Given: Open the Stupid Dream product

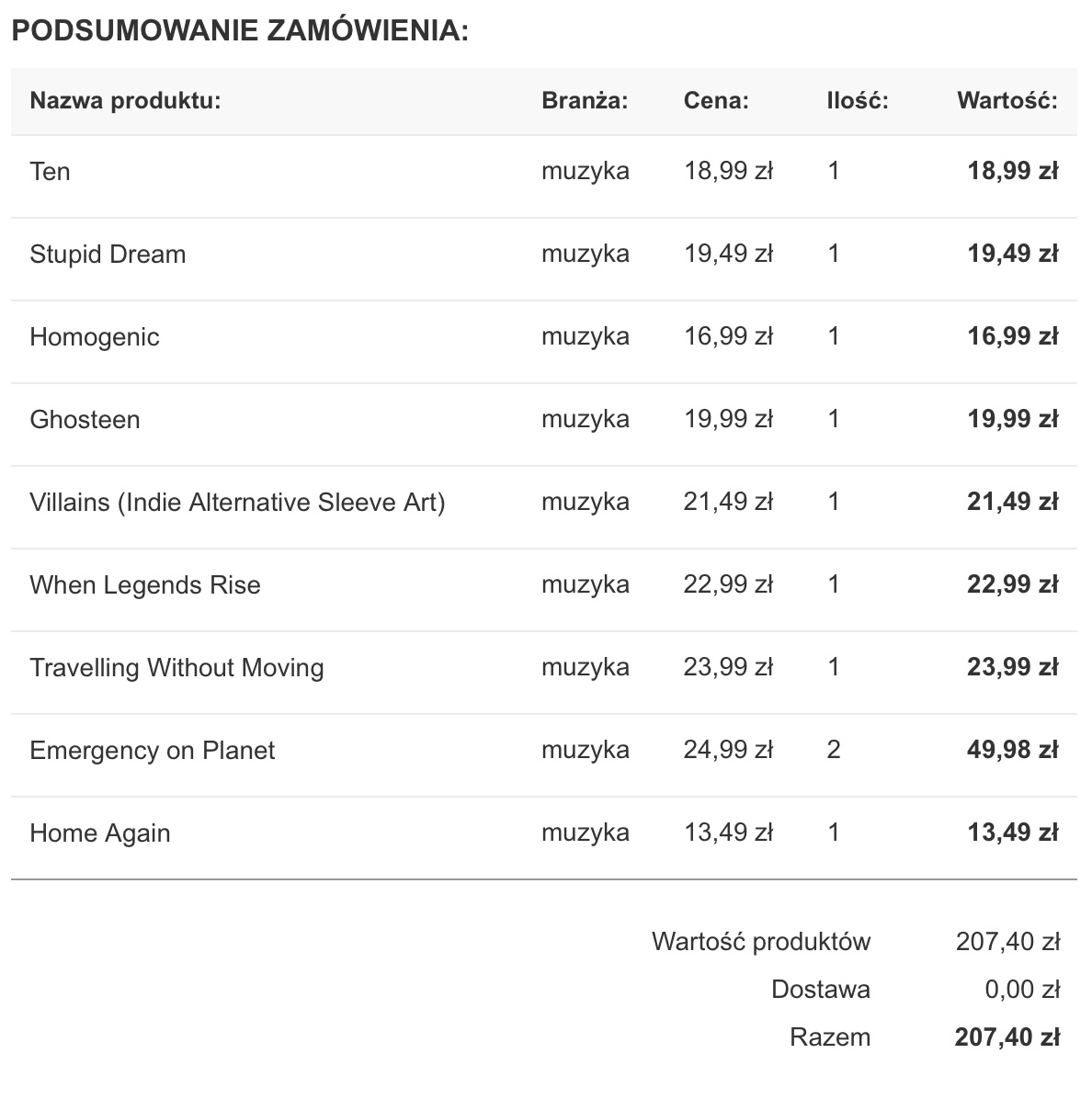Looking at the screenshot, I should (108, 255).
